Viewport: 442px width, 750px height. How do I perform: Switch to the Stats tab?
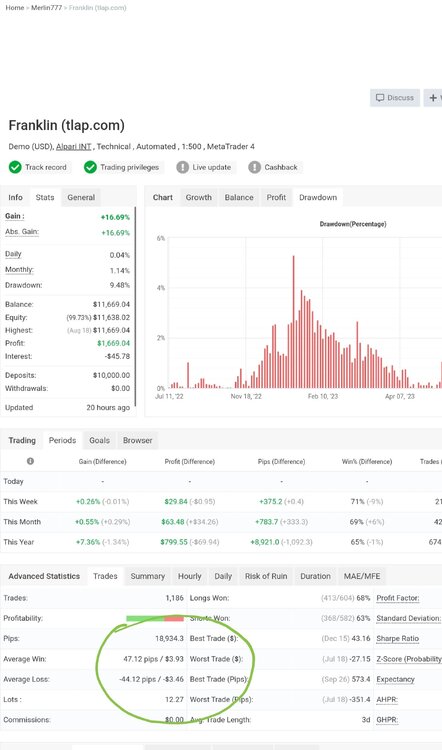pos(45,197)
